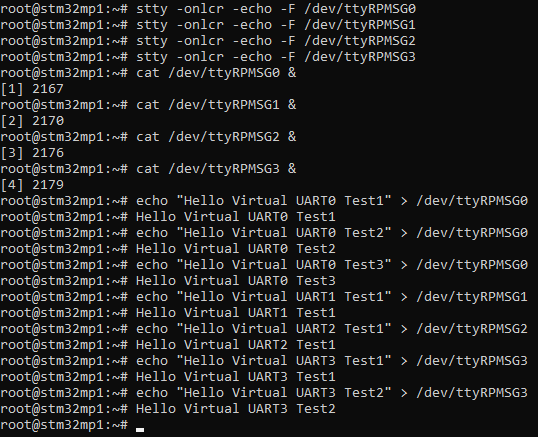The height and width of the screenshot is (437, 538).
Task: Click the first stty command for ttyRPMSG0
Action: (x=276, y=9)
